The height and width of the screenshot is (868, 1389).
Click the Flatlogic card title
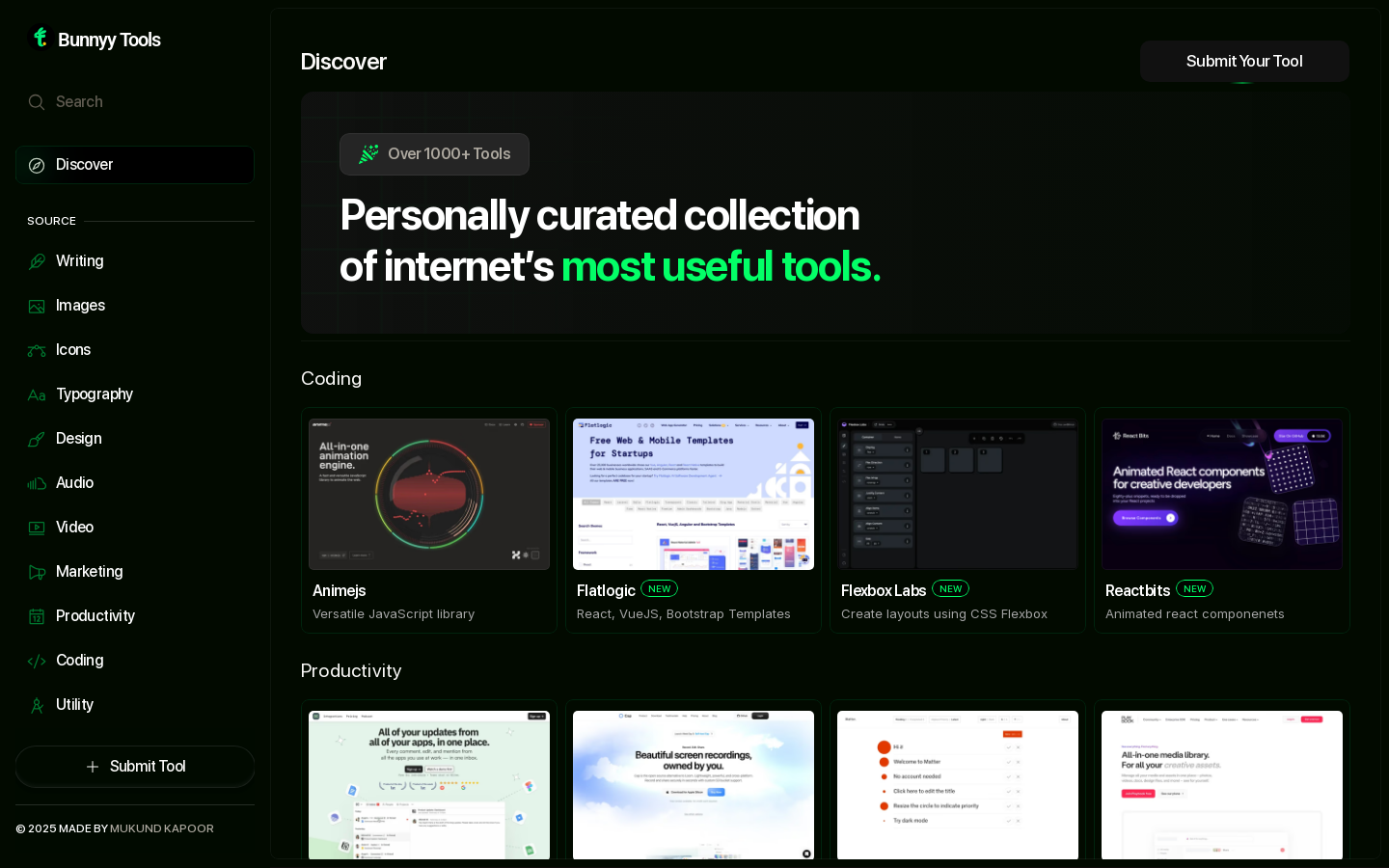point(606,590)
